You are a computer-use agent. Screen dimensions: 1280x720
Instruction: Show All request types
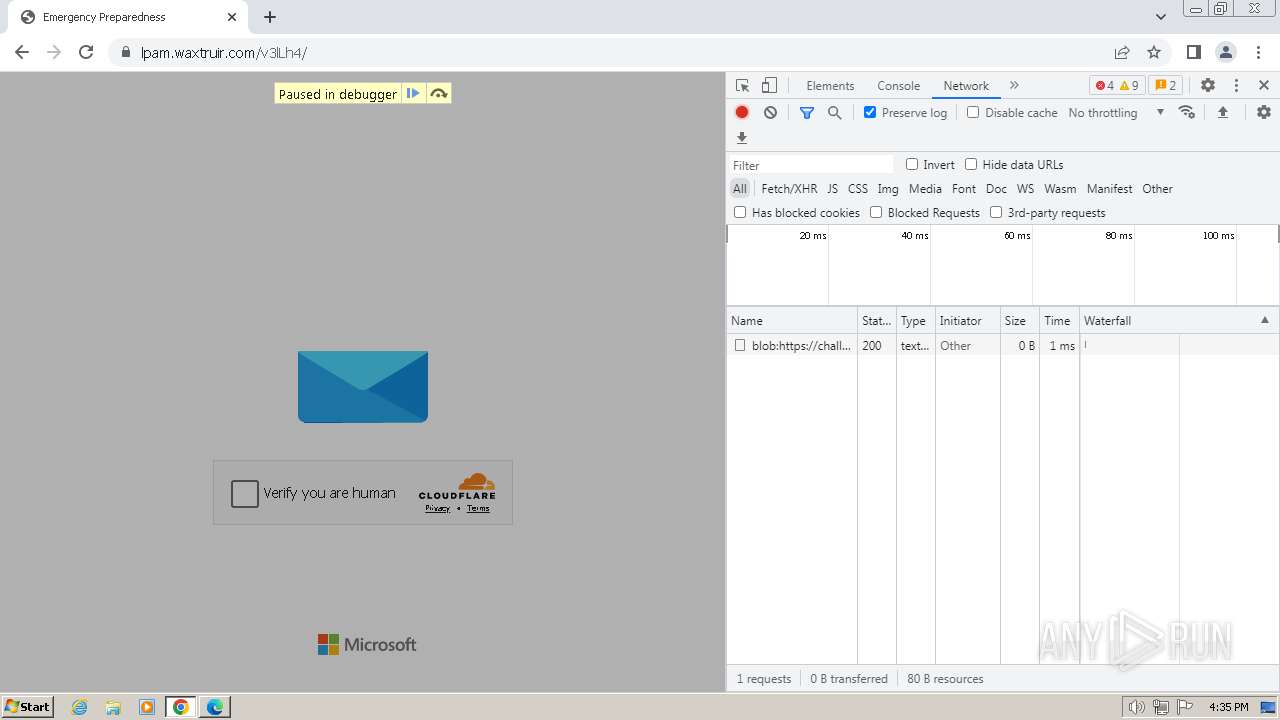click(x=739, y=189)
